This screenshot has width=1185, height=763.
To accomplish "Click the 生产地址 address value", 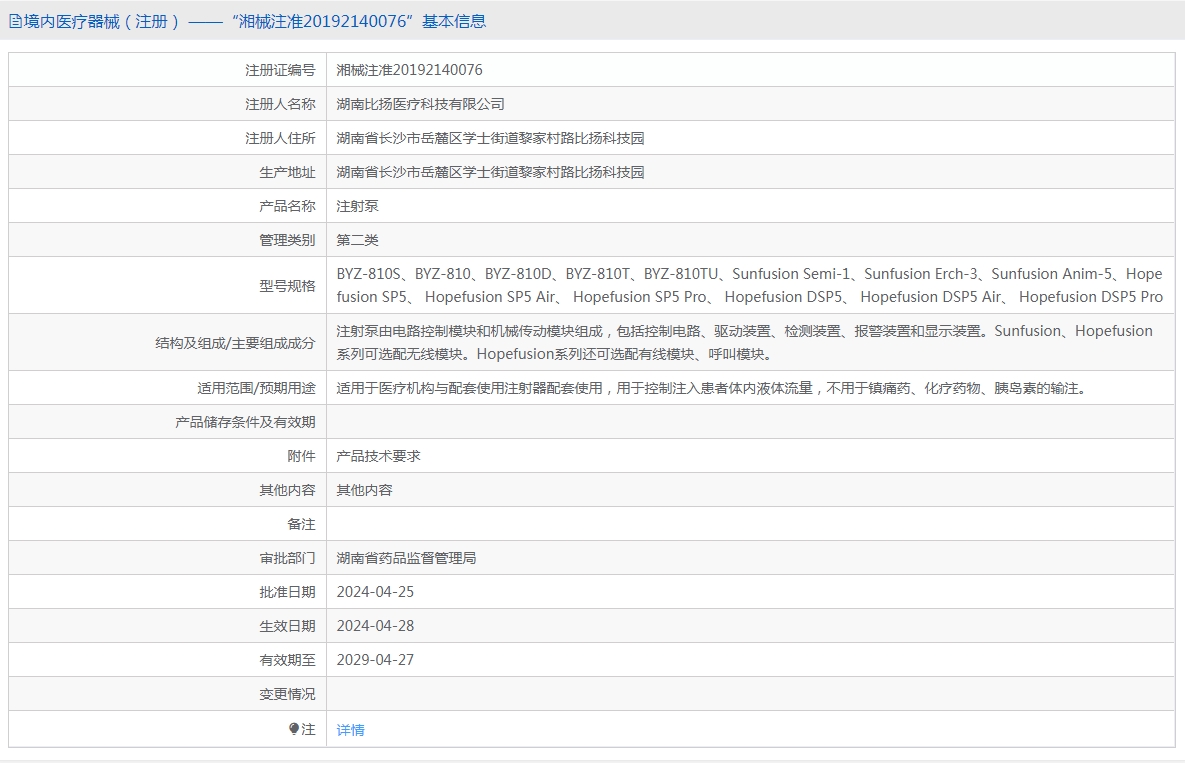I will [x=490, y=172].
